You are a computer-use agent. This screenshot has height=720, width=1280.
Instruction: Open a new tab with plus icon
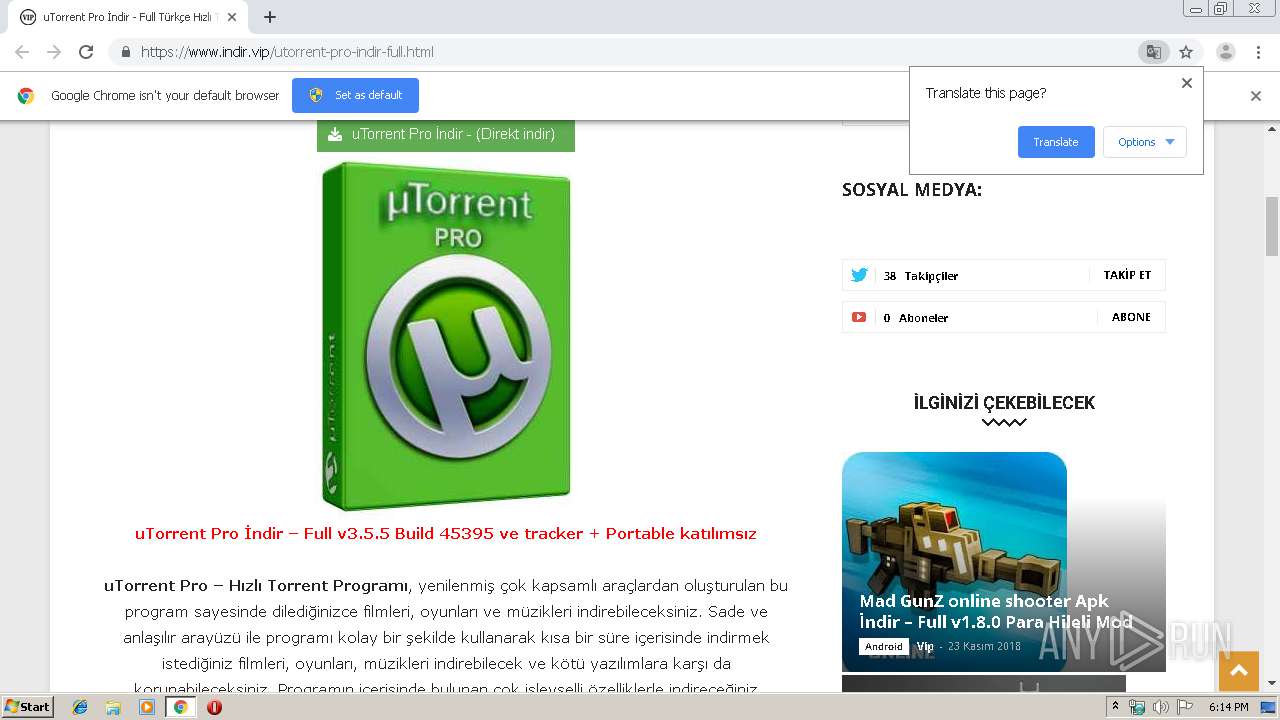point(270,17)
